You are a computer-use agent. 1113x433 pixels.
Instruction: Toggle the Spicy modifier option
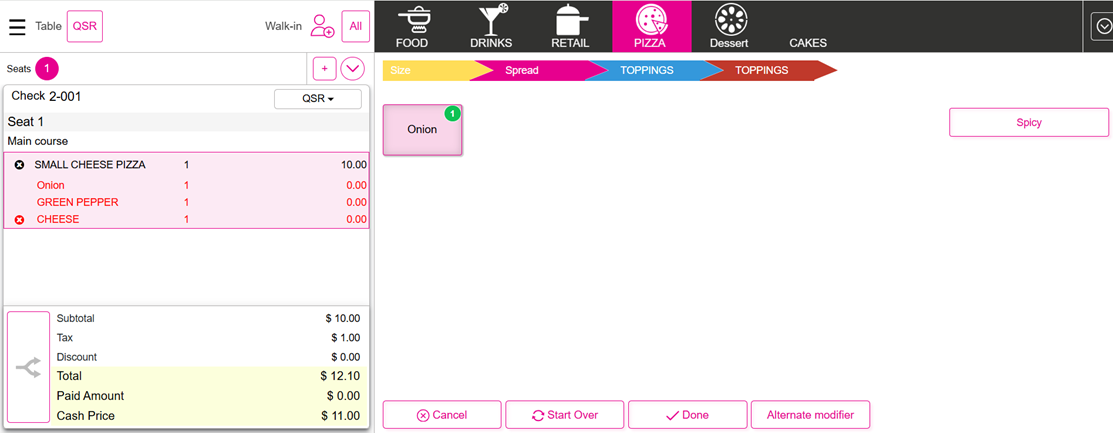point(1028,123)
